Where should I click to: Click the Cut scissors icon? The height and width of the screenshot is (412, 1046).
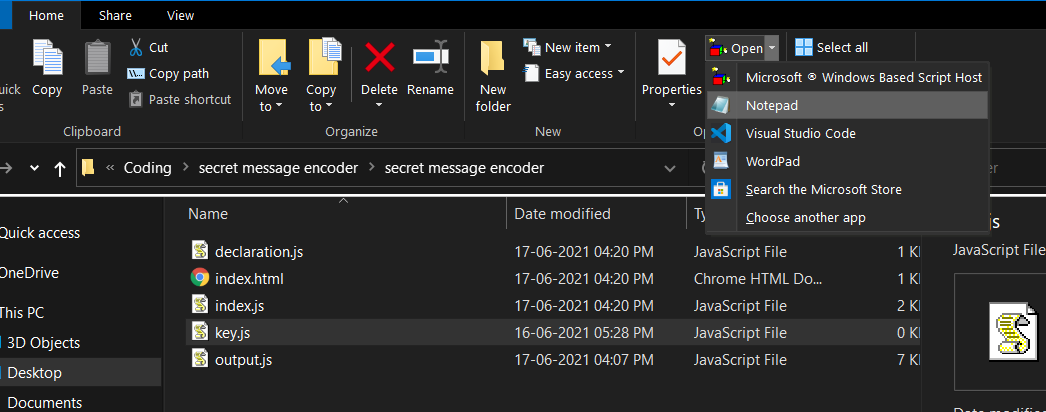coord(136,47)
